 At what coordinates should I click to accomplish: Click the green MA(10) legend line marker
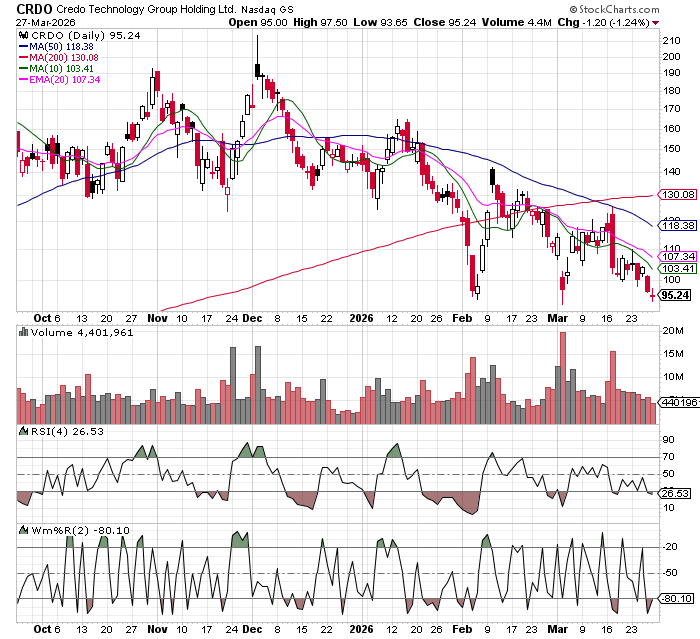point(23,69)
